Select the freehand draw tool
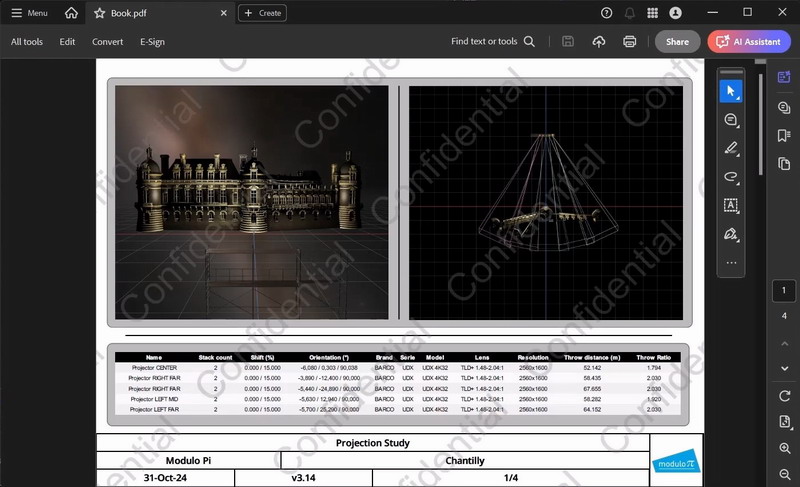This screenshot has width=800, height=487. 731,177
